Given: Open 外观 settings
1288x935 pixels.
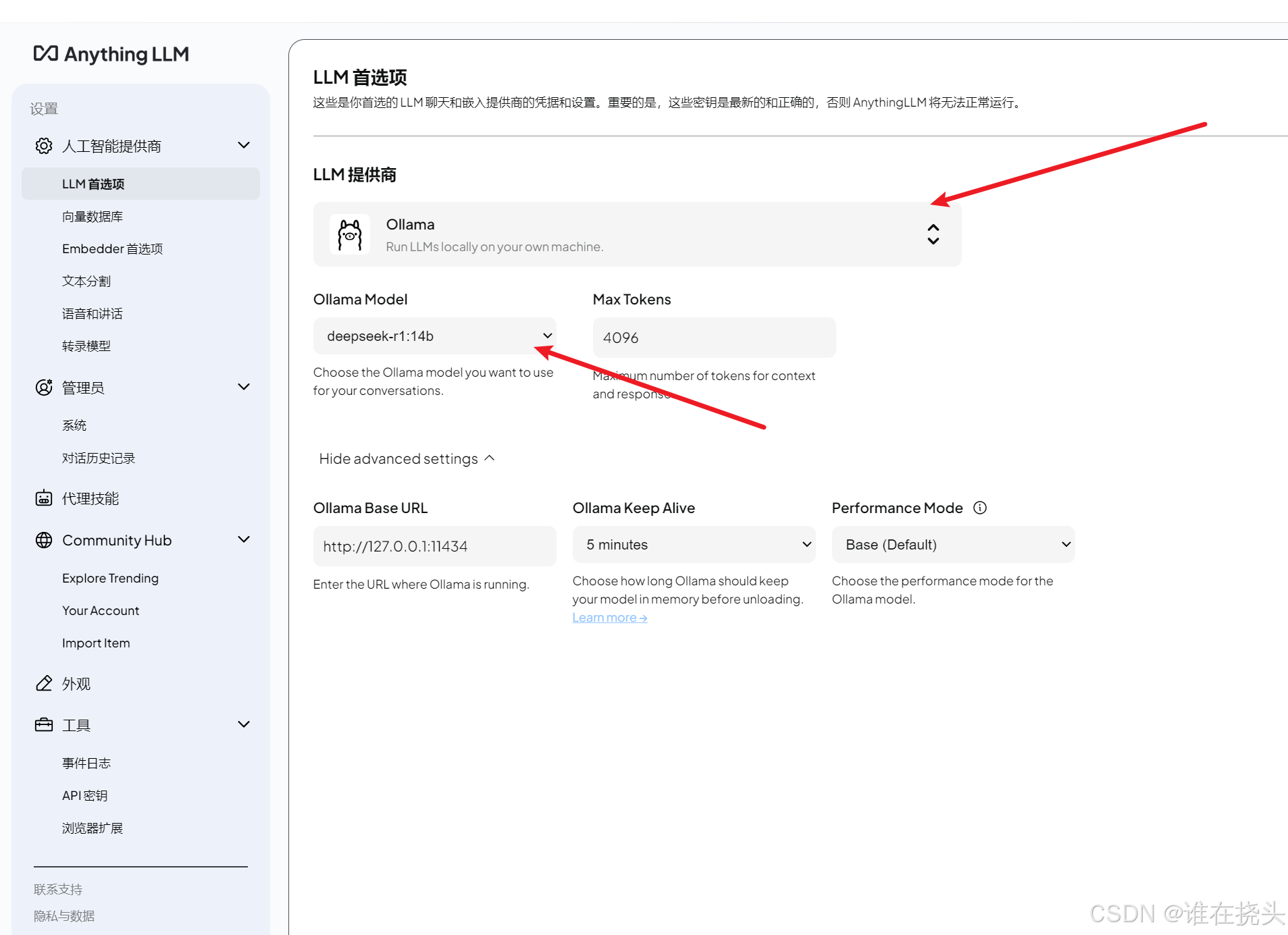Looking at the screenshot, I should 76,683.
